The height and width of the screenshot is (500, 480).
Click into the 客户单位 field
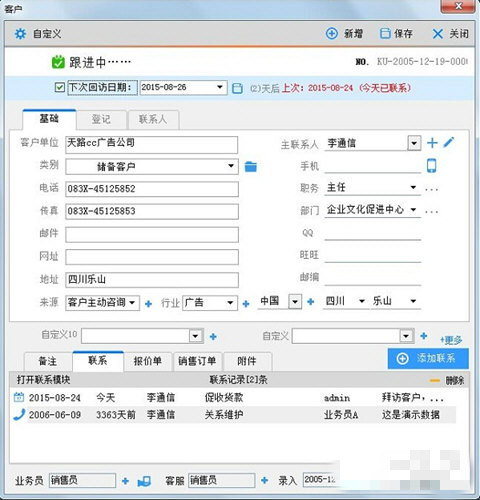click(x=151, y=144)
